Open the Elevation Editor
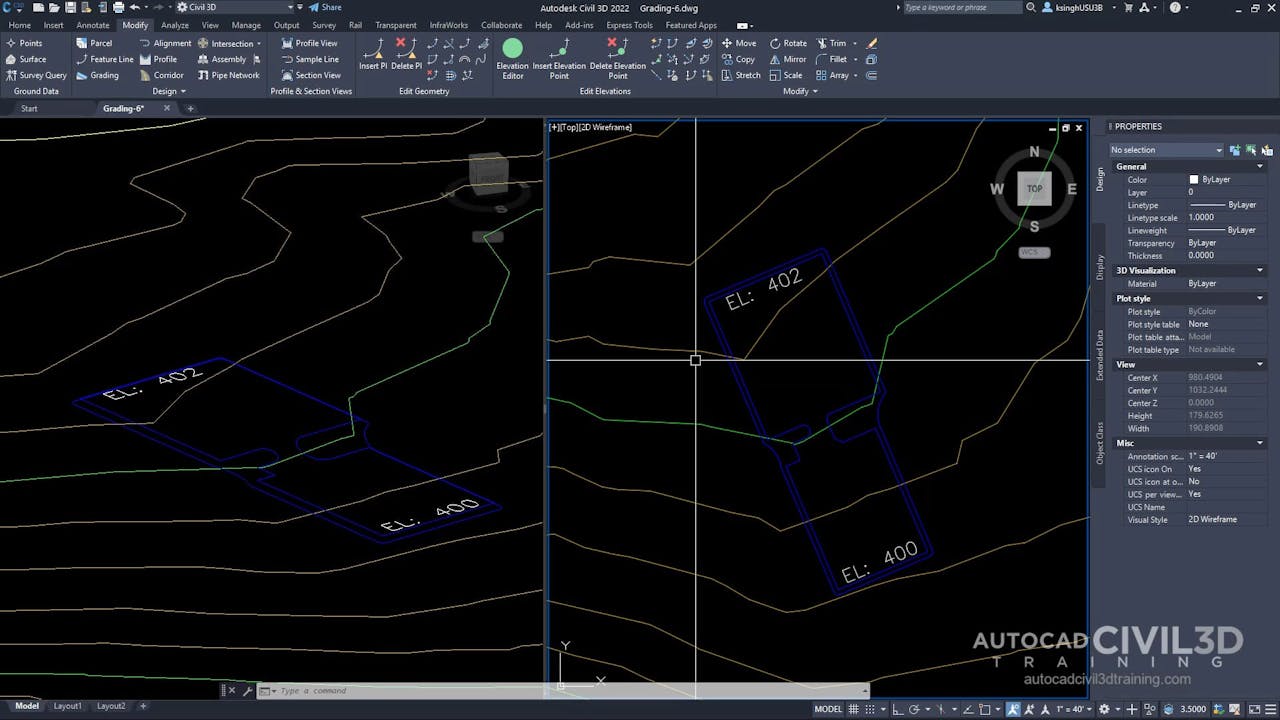 [x=512, y=59]
